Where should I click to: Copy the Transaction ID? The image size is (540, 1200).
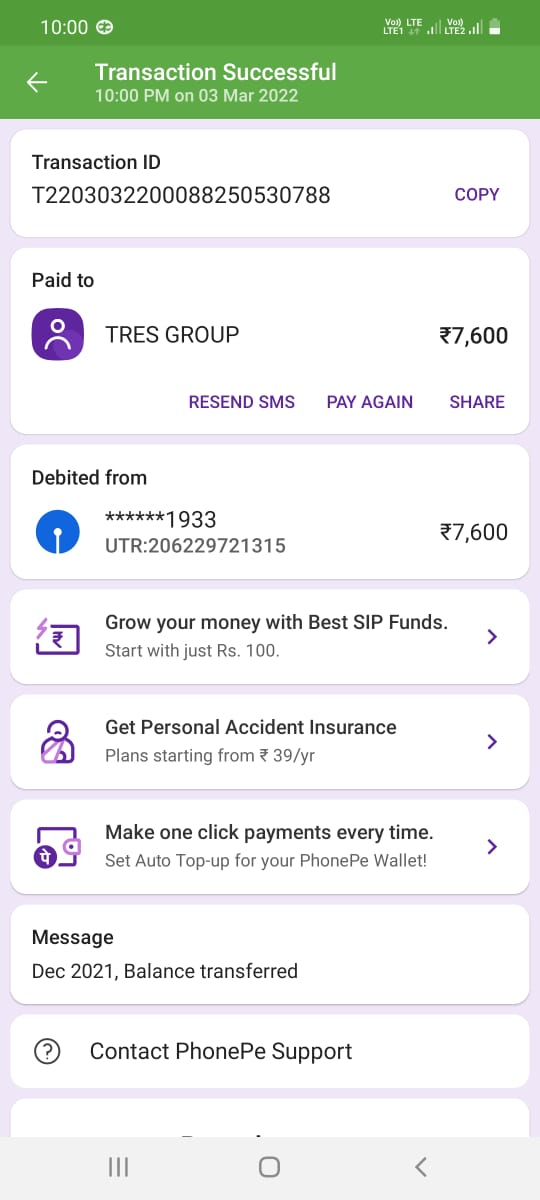[x=477, y=194]
